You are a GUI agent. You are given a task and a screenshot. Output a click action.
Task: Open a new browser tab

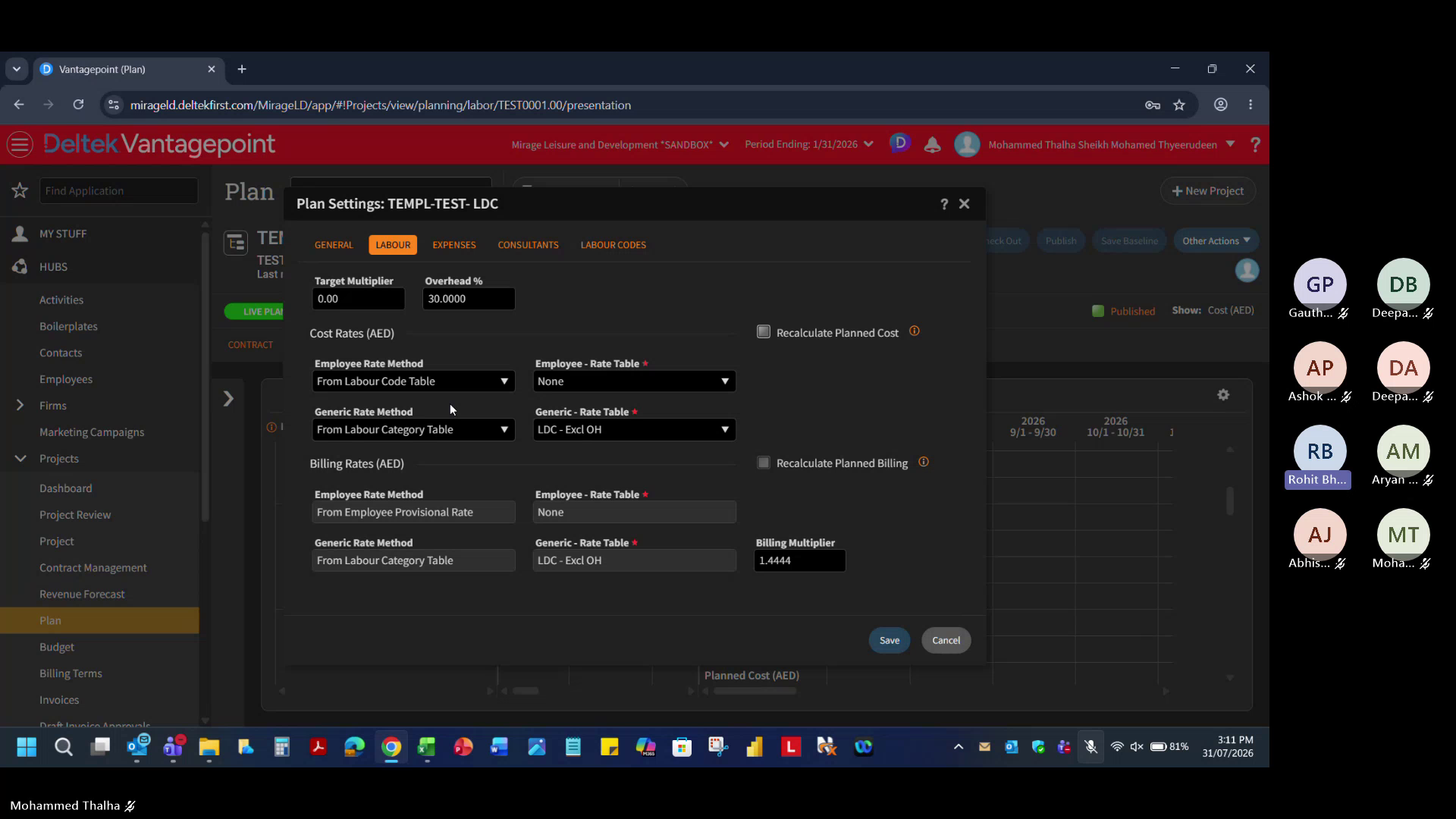click(x=242, y=69)
